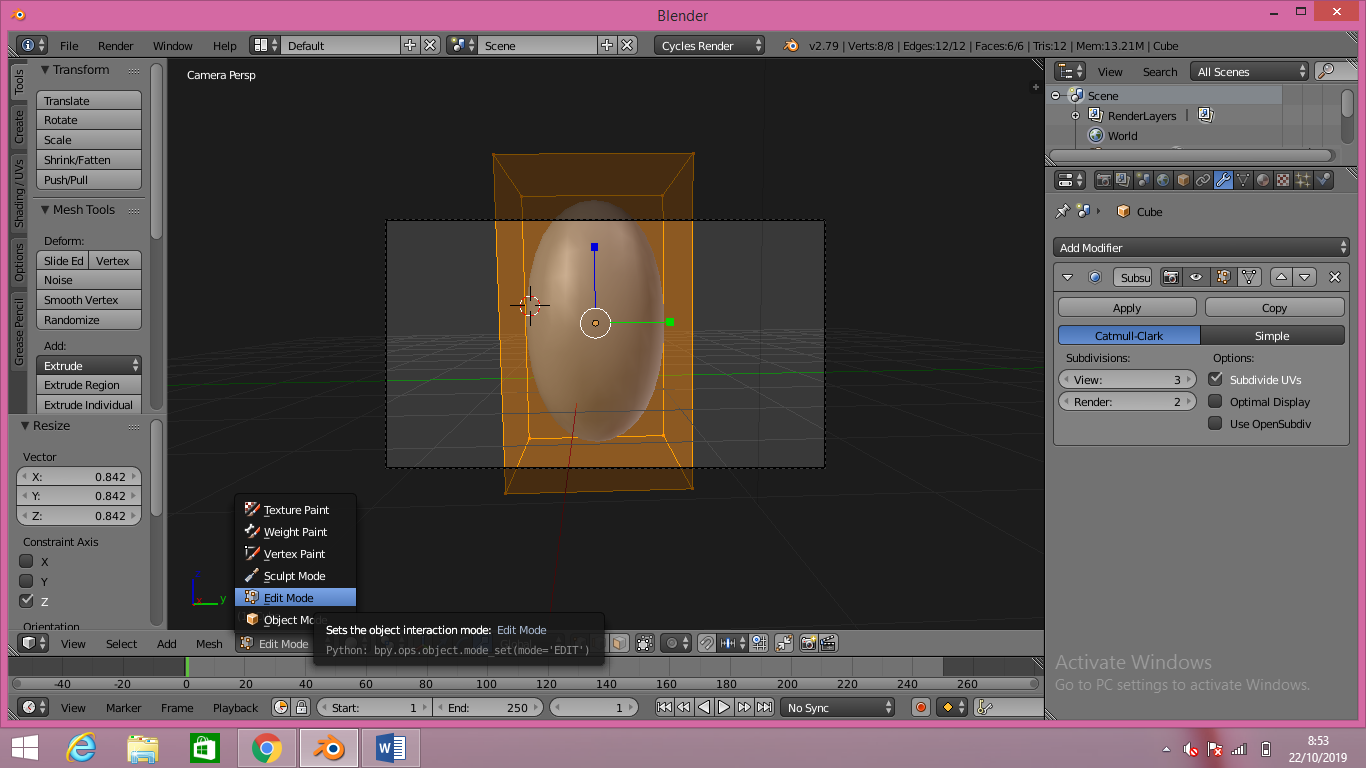Click the auto-merge editing arrows icon

(x=784, y=643)
